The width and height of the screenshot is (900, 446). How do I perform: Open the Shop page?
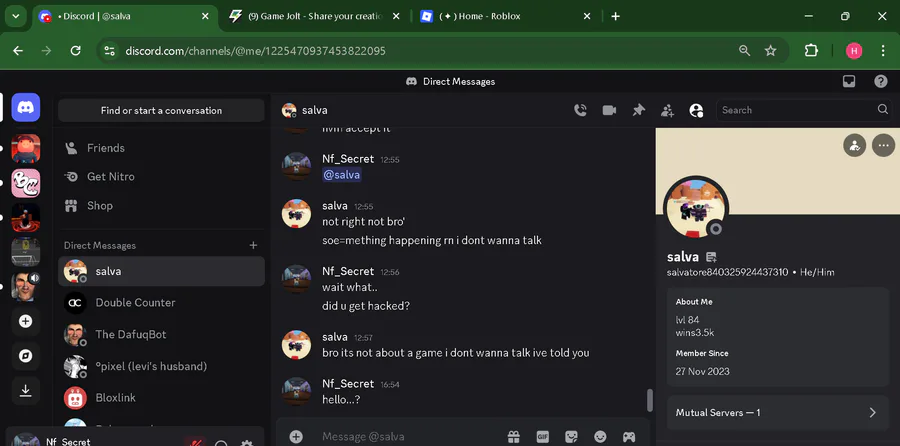(x=161, y=205)
